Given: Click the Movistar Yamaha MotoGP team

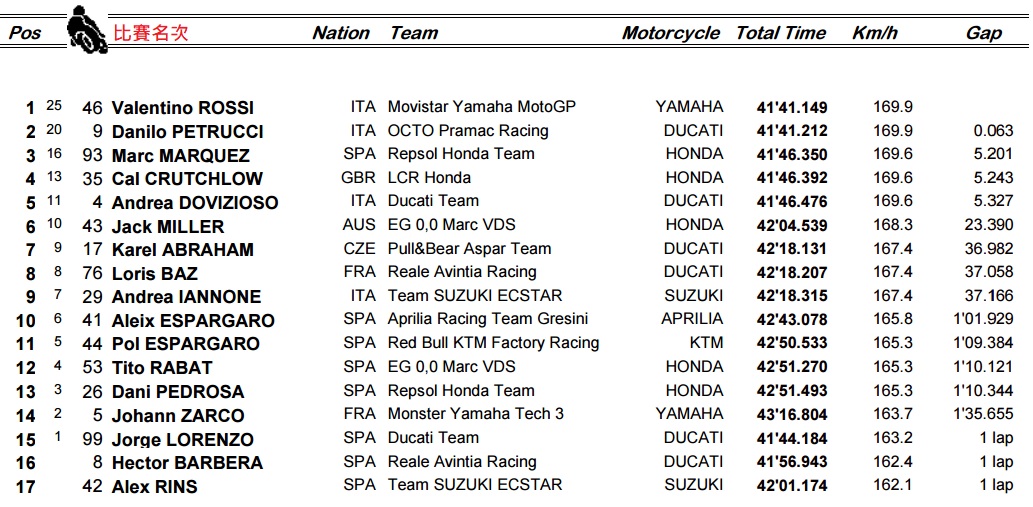Looking at the screenshot, I should [482, 107].
